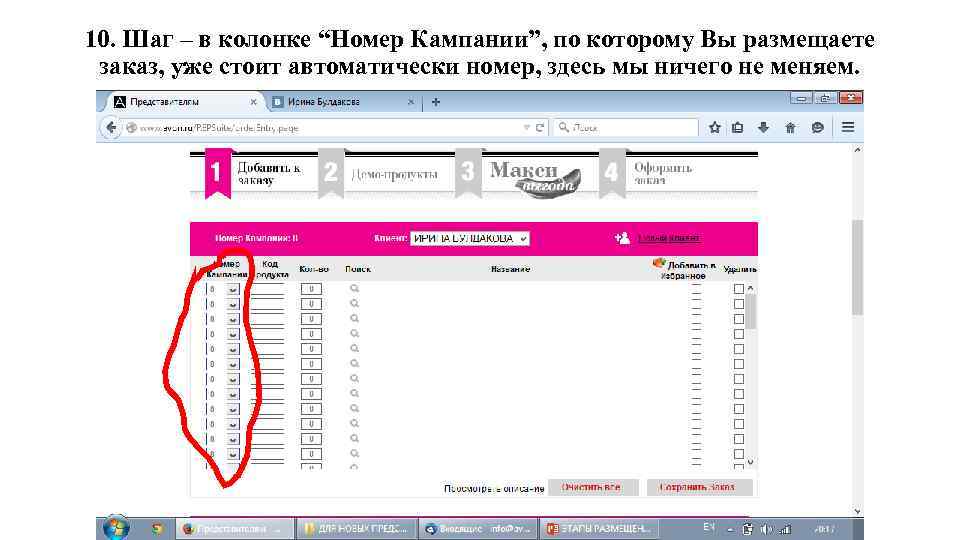The image size is (960, 540).
Task: Tick the Удалить checkbox in the third row
Action: pos(739,319)
